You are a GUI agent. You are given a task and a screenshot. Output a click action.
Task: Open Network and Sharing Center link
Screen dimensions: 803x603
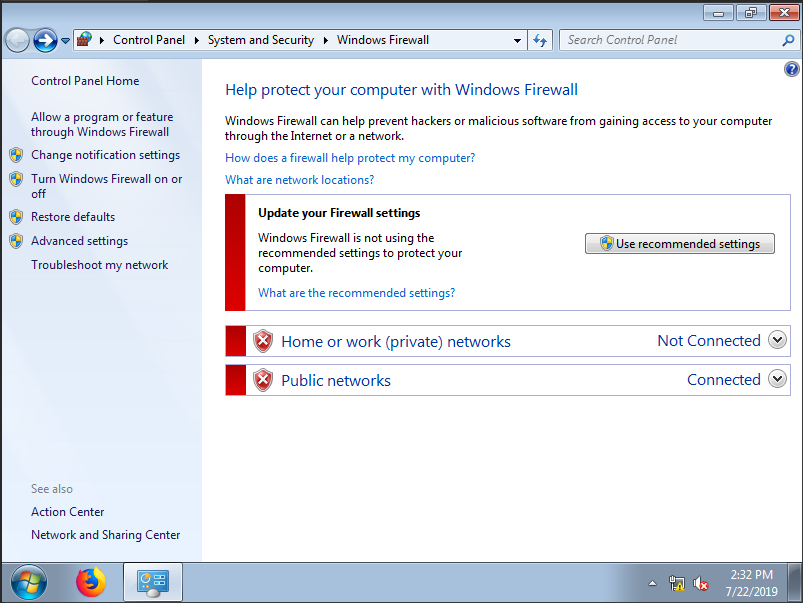tap(105, 535)
